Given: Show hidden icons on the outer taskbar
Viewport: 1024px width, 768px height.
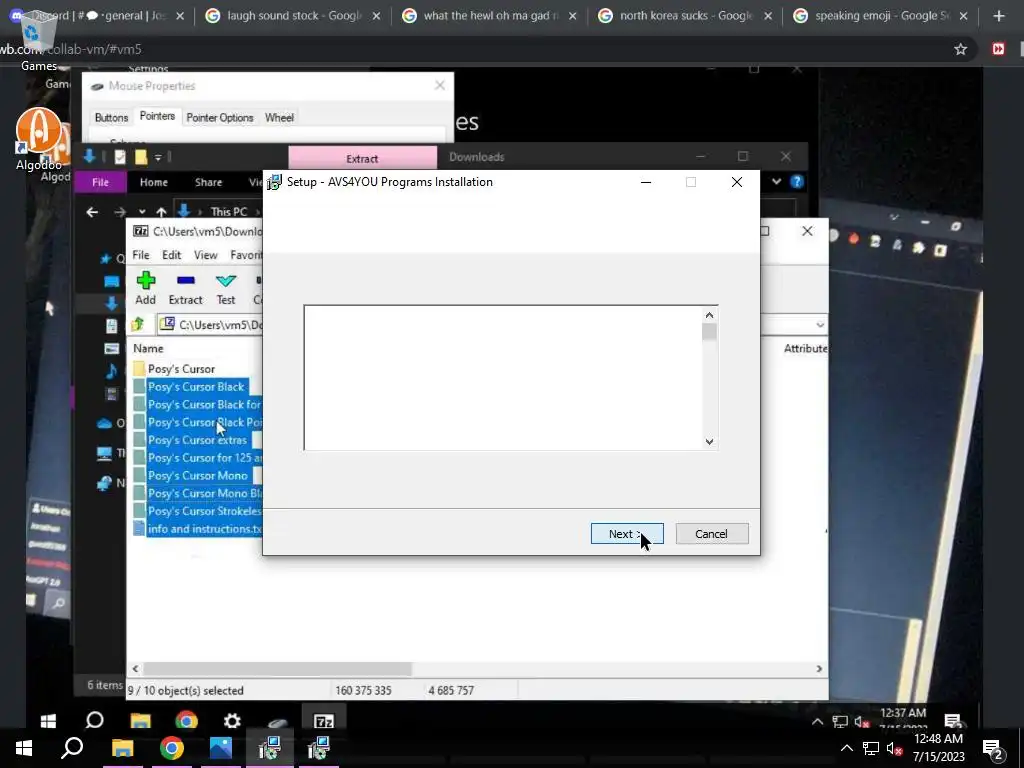Looking at the screenshot, I should point(846,748).
